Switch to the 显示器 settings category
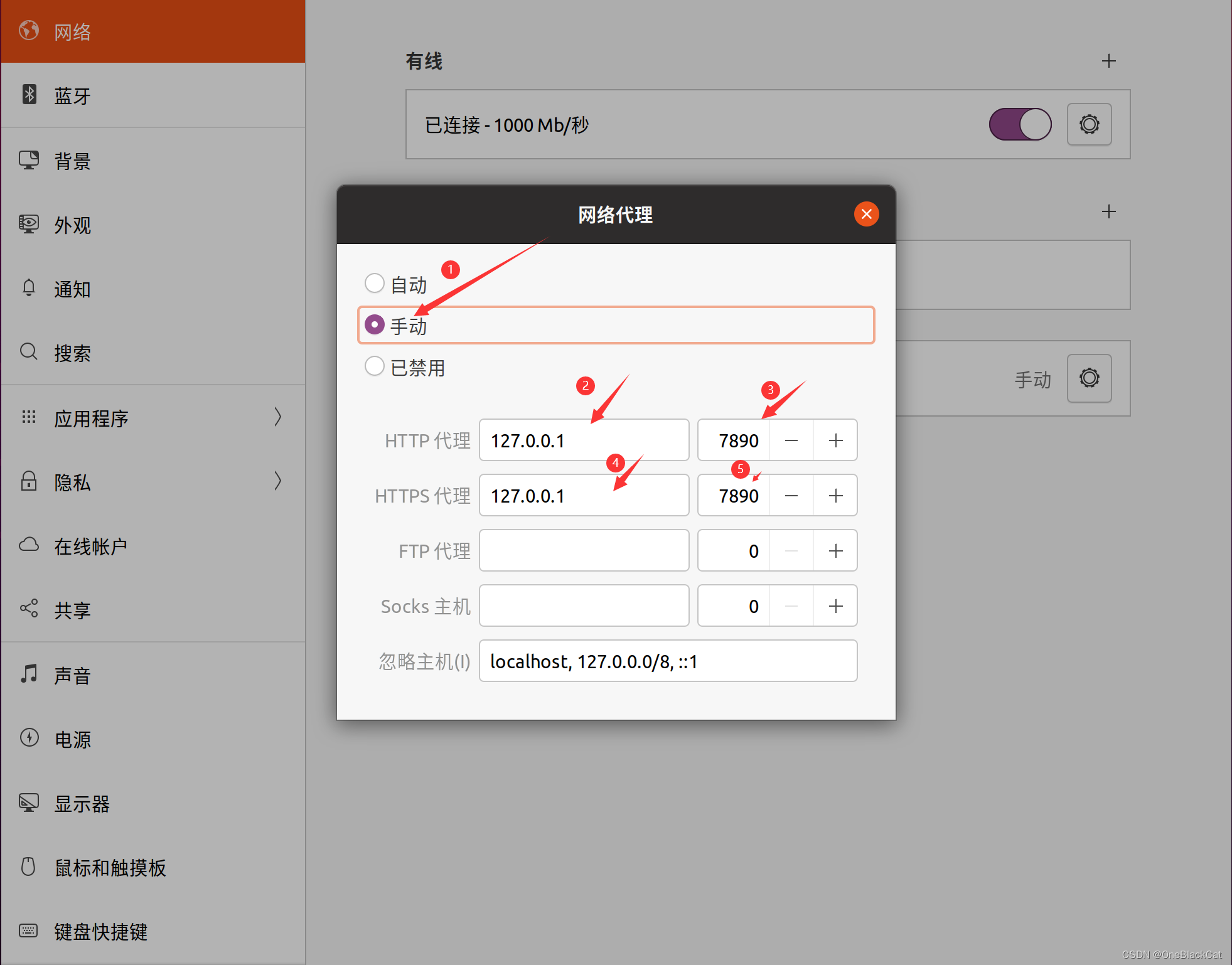Image resolution: width=1232 pixels, height=965 pixels. [x=82, y=804]
